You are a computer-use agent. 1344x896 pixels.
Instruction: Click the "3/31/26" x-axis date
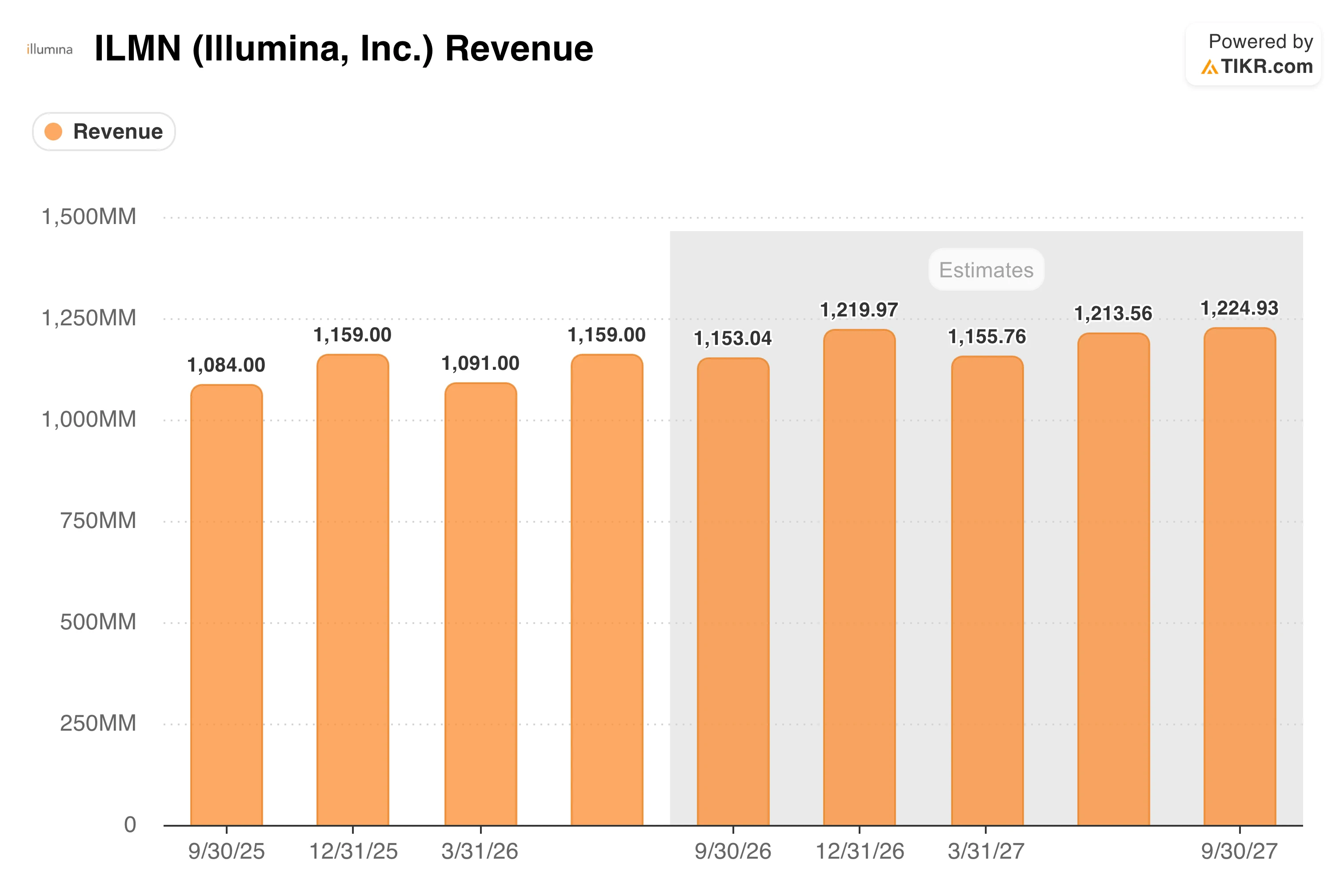[x=480, y=852]
